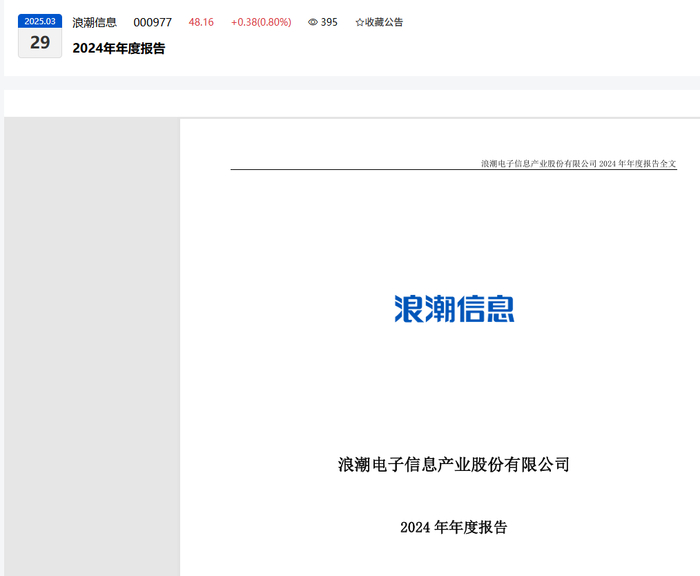Screen dimensions: 700x576
Task: Click the stock price 48.16
Action: coord(201,22)
